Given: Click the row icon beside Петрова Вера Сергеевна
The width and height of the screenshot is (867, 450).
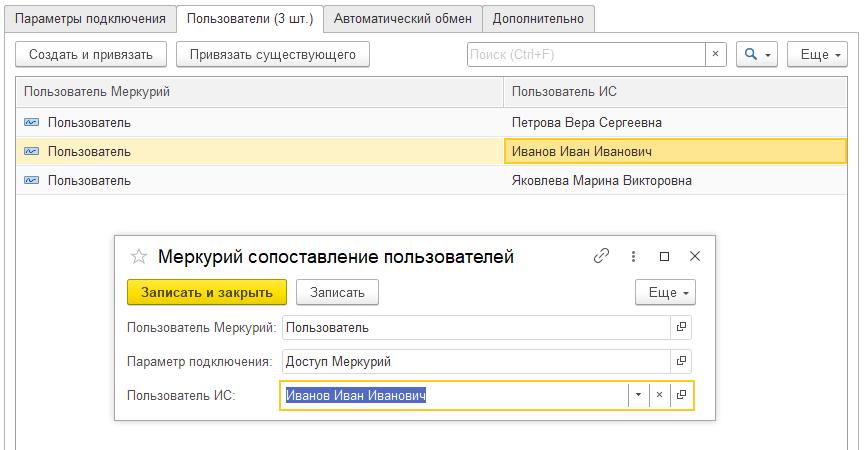Looking at the screenshot, I should [x=32, y=123].
